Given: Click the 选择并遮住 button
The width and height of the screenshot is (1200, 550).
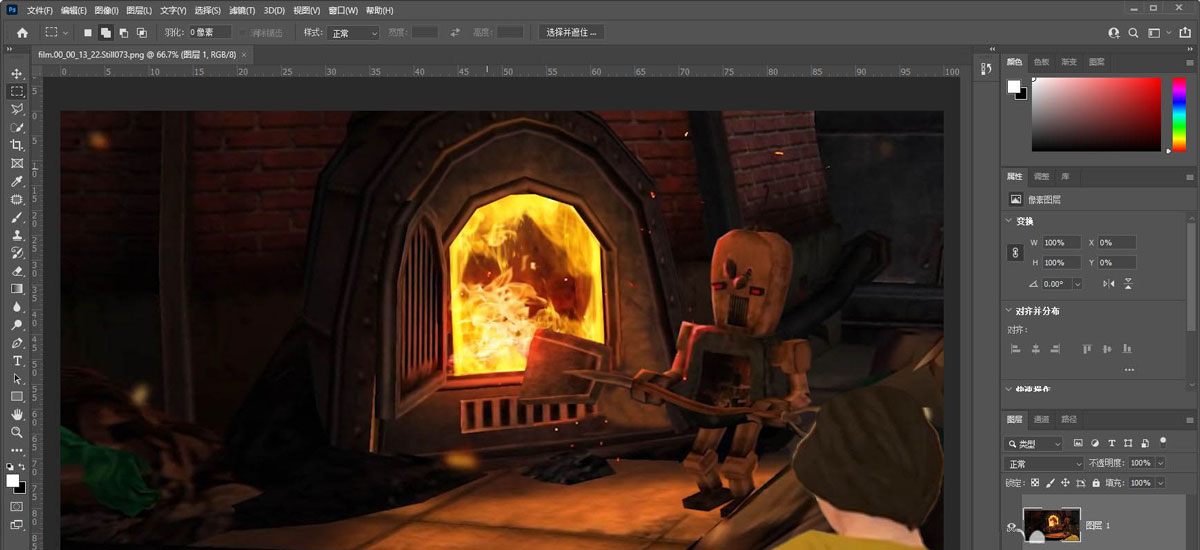Looking at the screenshot, I should click(x=572, y=33).
